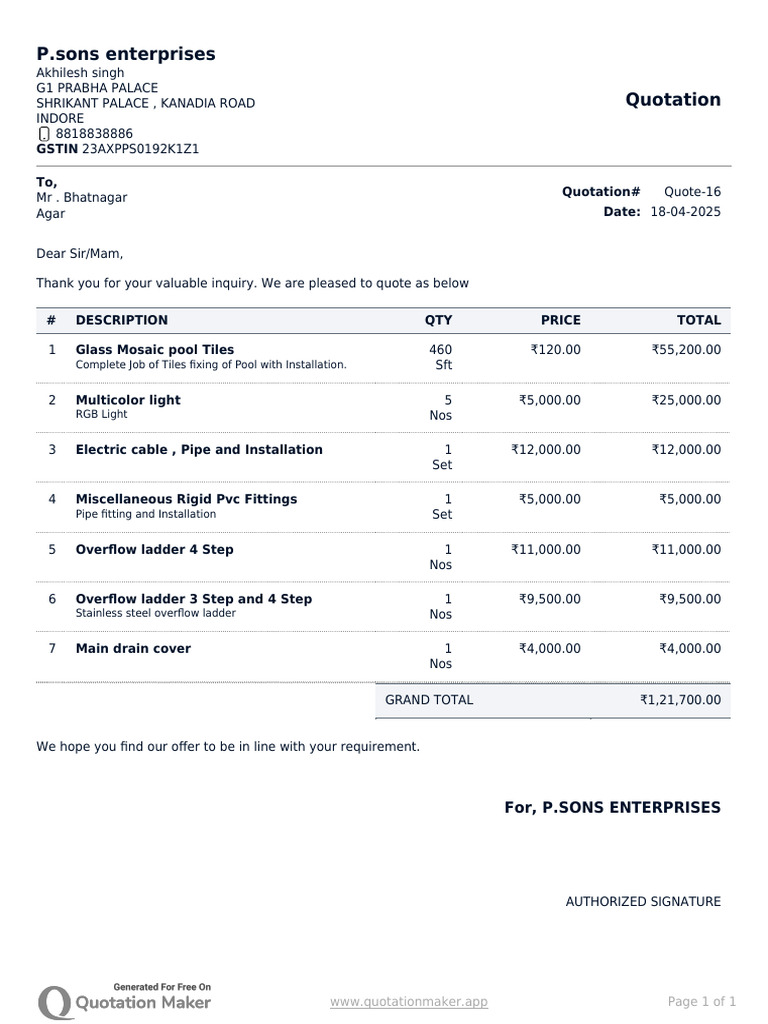Screen dimensions: 768x1024
Task: Click the PRICE column header
Action: pos(560,320)
